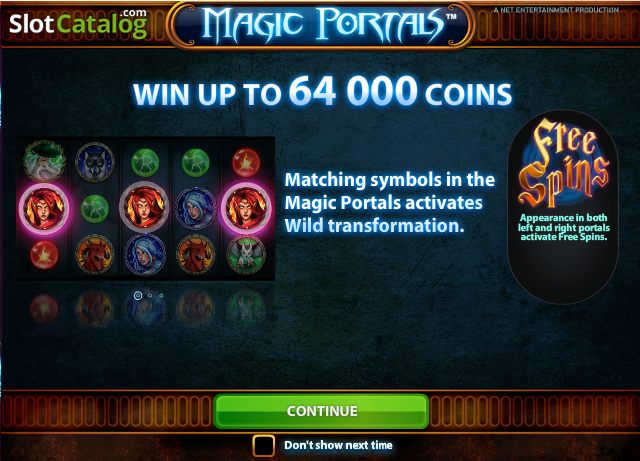Click the wizard symbol on first reel

(x=44, y=161)
